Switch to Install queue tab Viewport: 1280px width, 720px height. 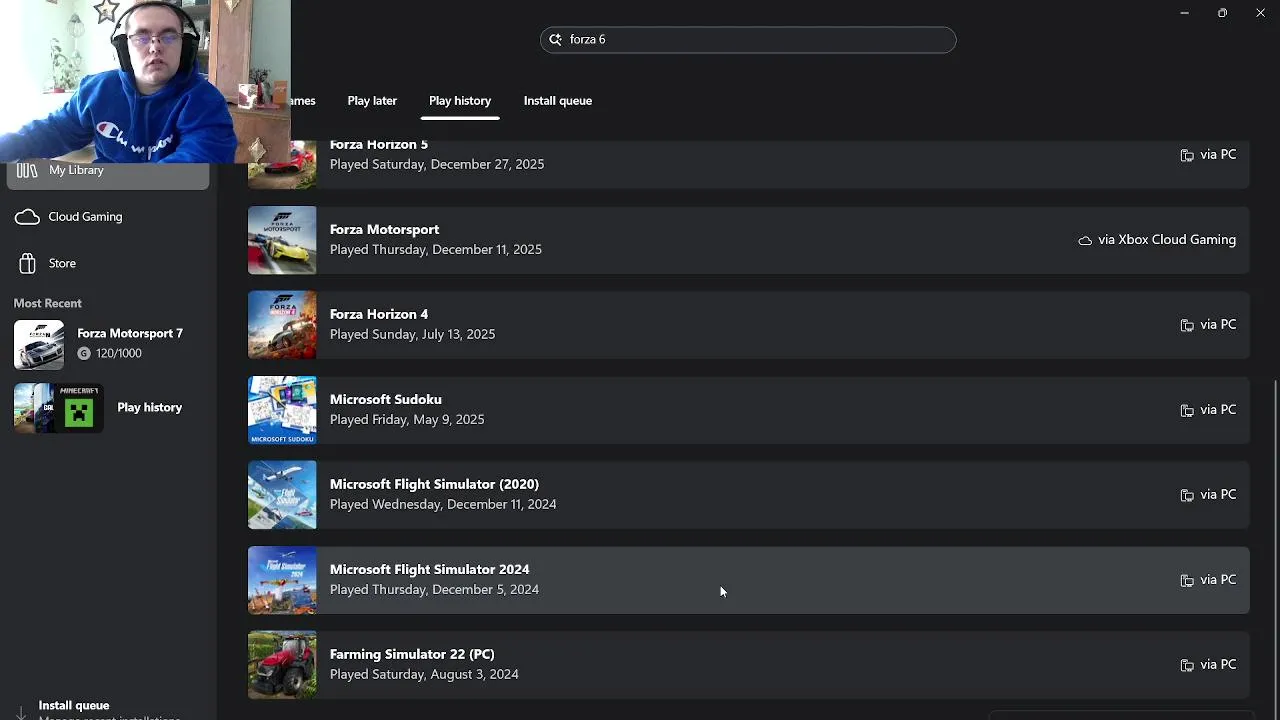pos(558,101)
